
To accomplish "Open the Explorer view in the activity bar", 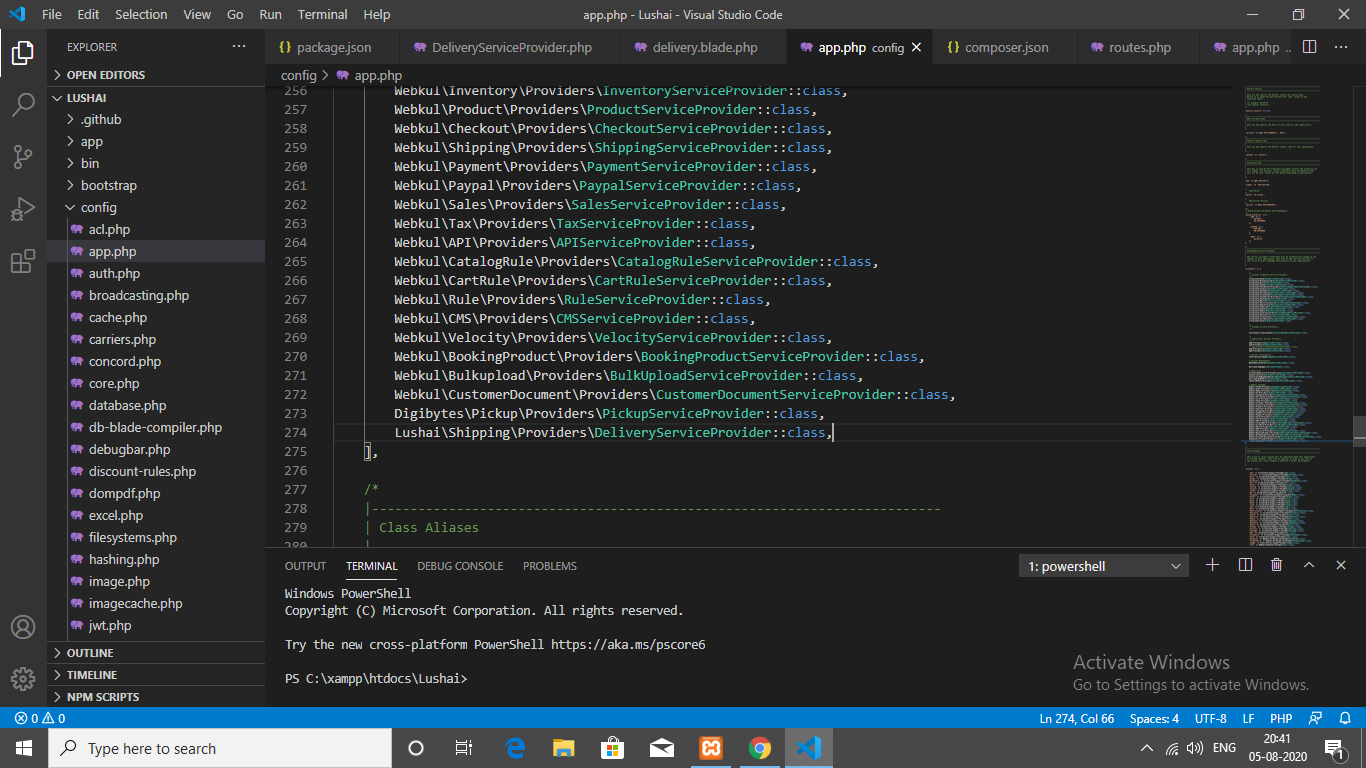I will click(23, 53).
